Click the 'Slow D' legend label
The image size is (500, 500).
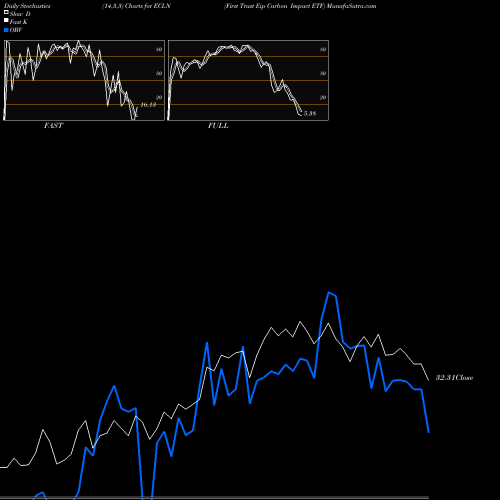tap(20, 14)
